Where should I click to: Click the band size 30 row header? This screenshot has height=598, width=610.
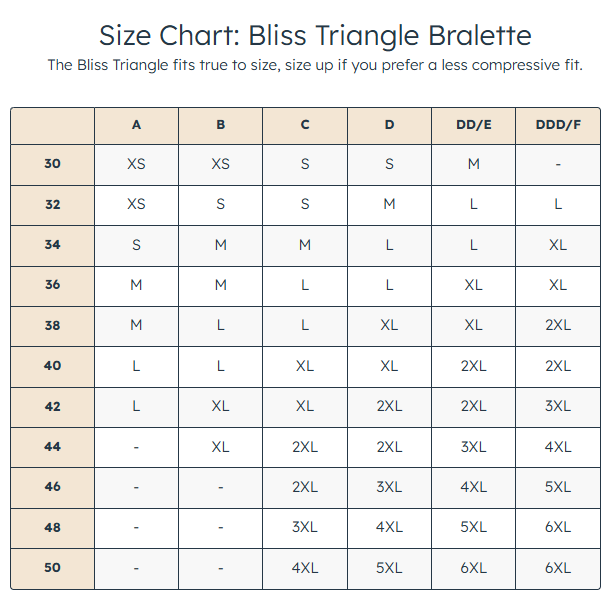[x=53, y=164]
